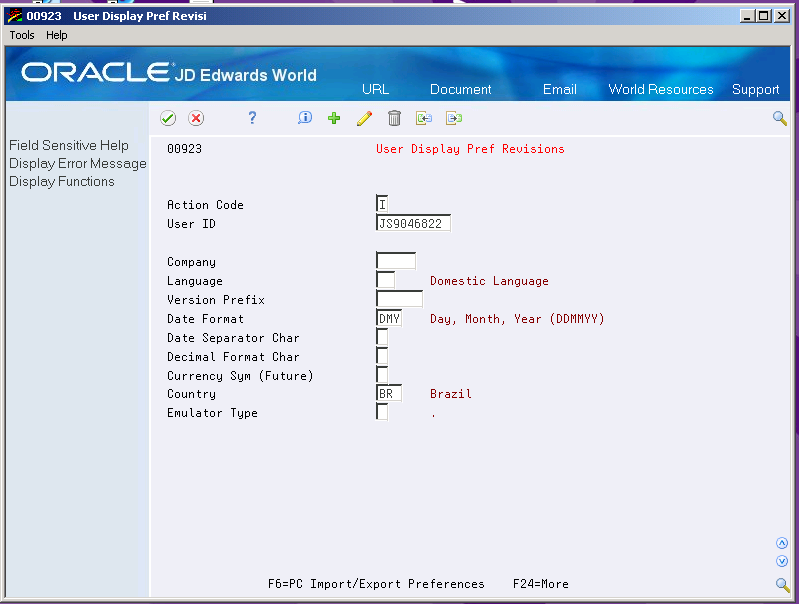Click the green plus Add icon

click(334, 118)
